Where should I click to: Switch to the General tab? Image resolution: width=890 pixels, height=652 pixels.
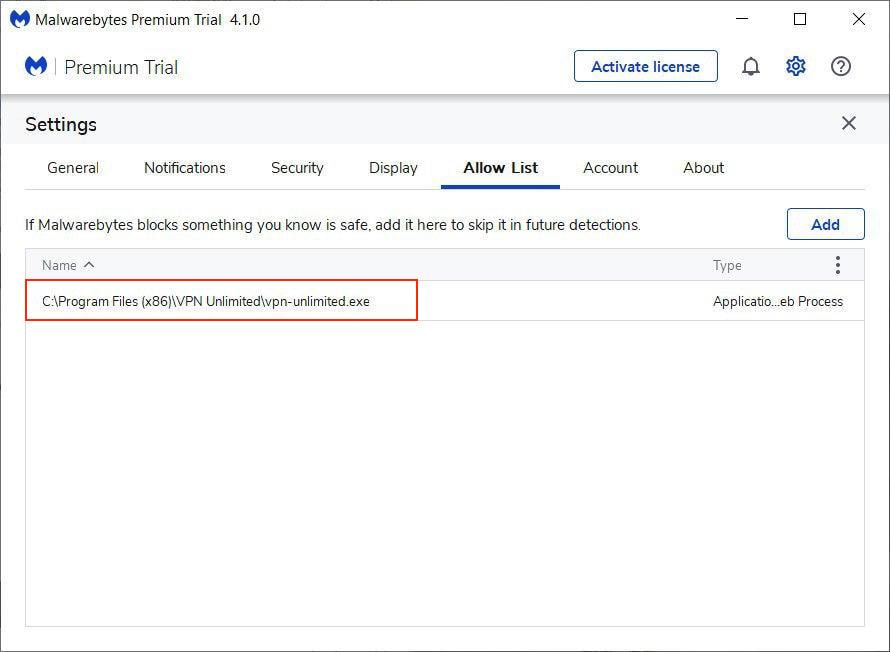point(73,168)
